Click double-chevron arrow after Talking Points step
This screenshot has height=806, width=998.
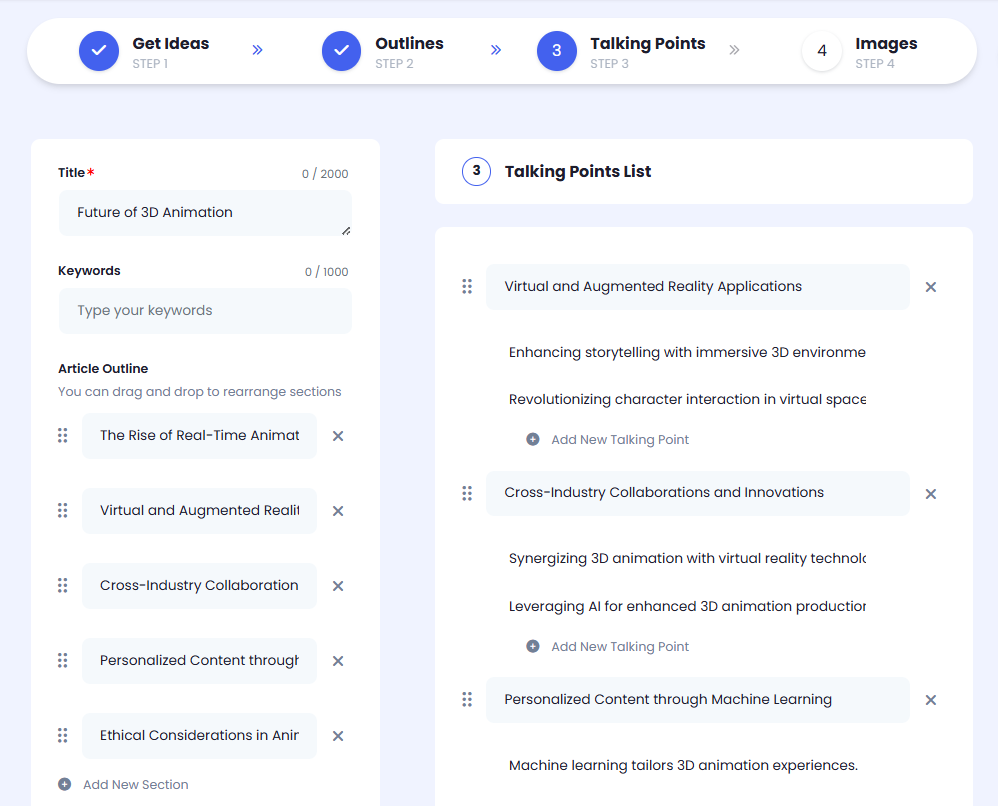[734, 50]
